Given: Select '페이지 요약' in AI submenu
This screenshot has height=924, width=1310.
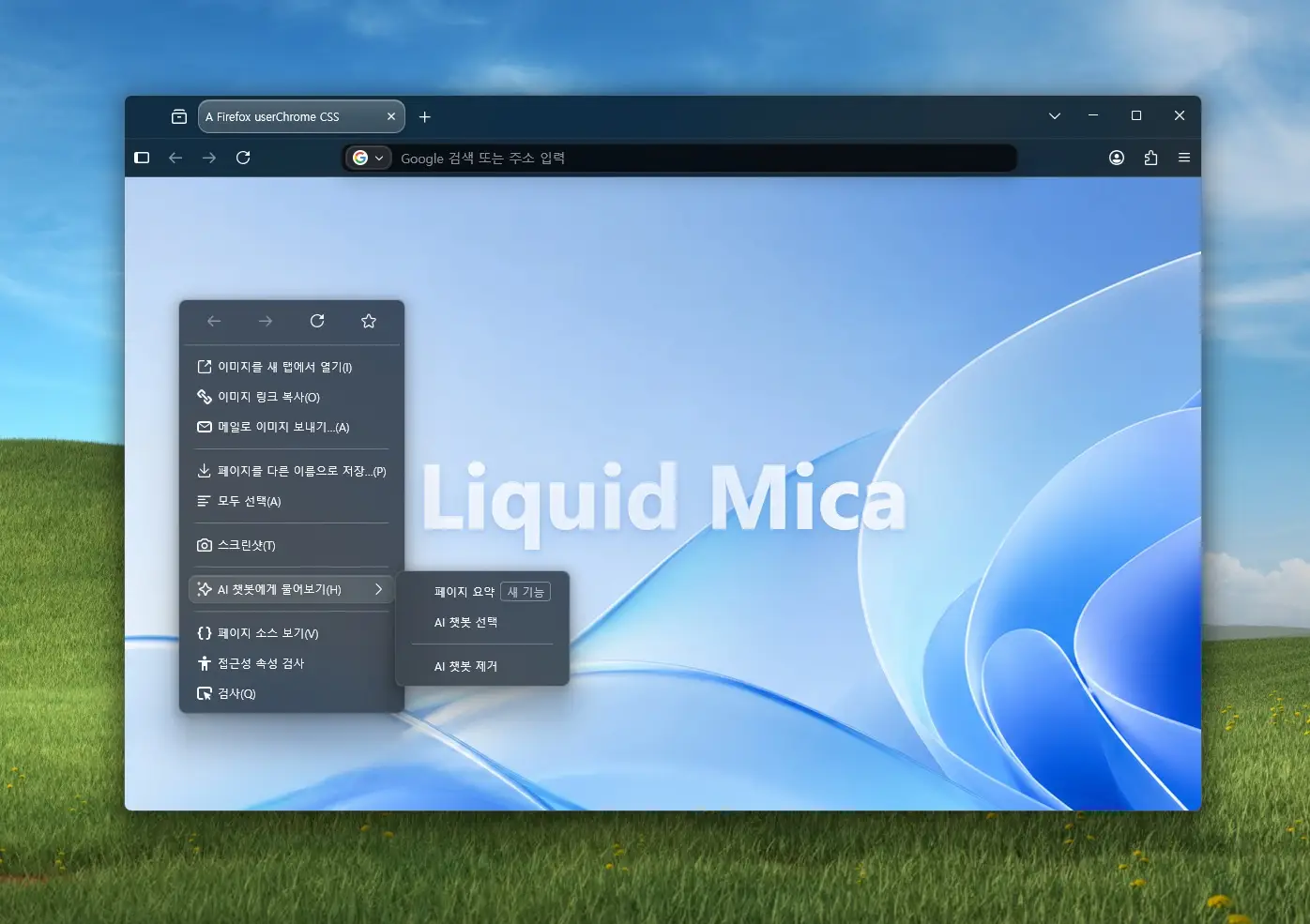Looking at the screenshot, I should pos(482,592).
